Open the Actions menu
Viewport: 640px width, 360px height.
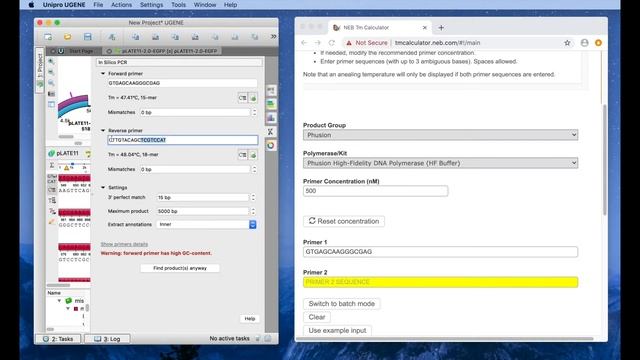pos(121,5)
